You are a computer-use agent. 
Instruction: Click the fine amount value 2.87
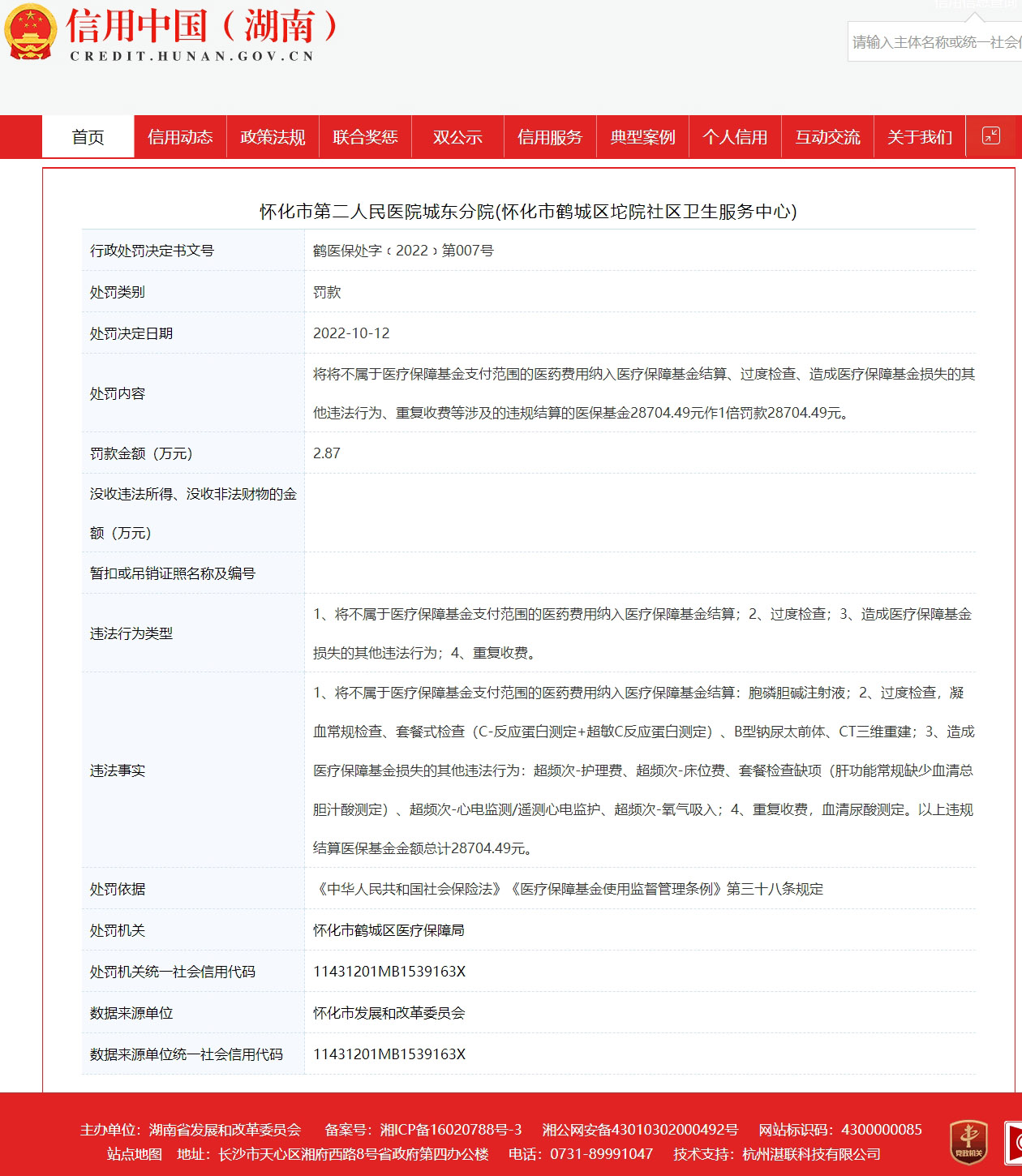[327, 453]
